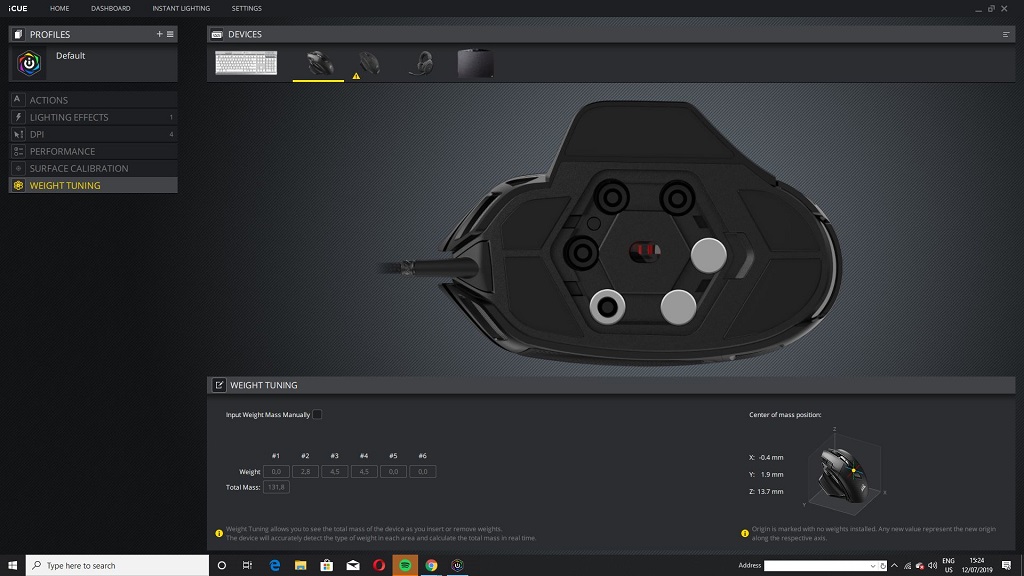
Task: Show hidden system tray icons
Action: click(x=894, y=566)
